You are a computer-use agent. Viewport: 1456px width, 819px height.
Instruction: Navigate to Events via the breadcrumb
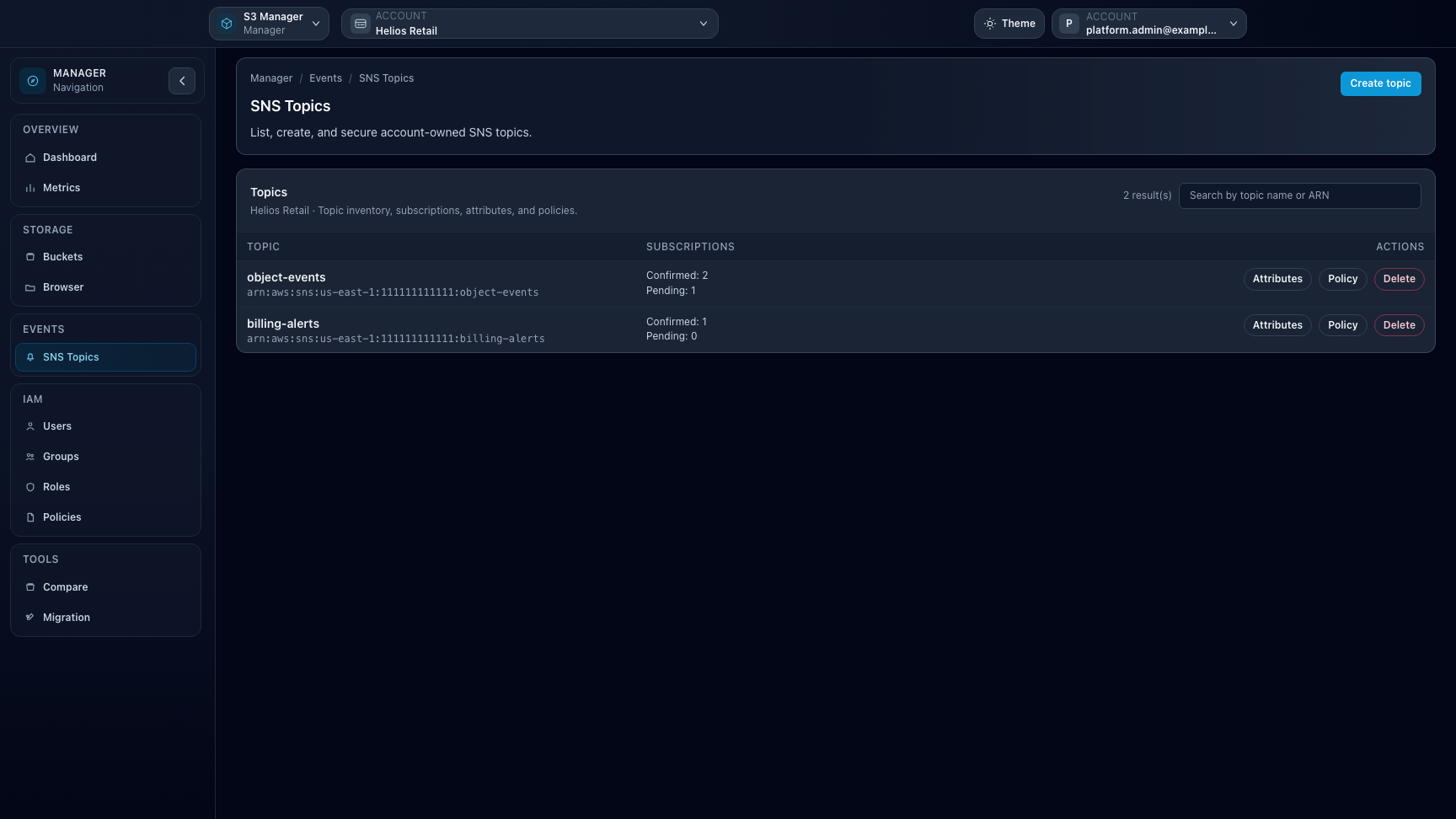pos(325,78)
